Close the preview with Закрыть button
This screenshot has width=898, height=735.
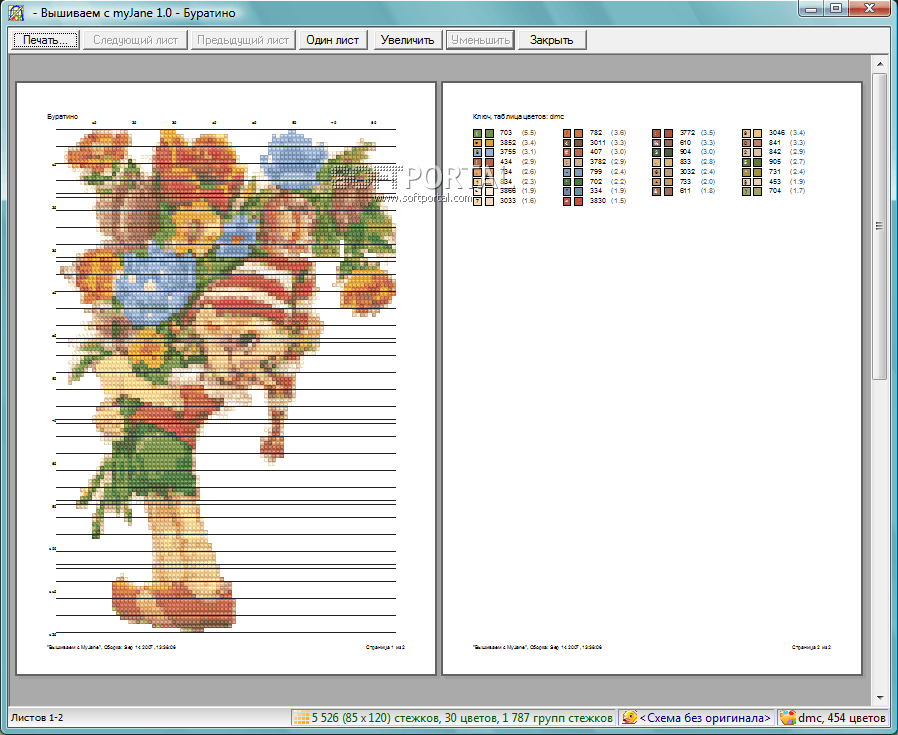point(552,40)
